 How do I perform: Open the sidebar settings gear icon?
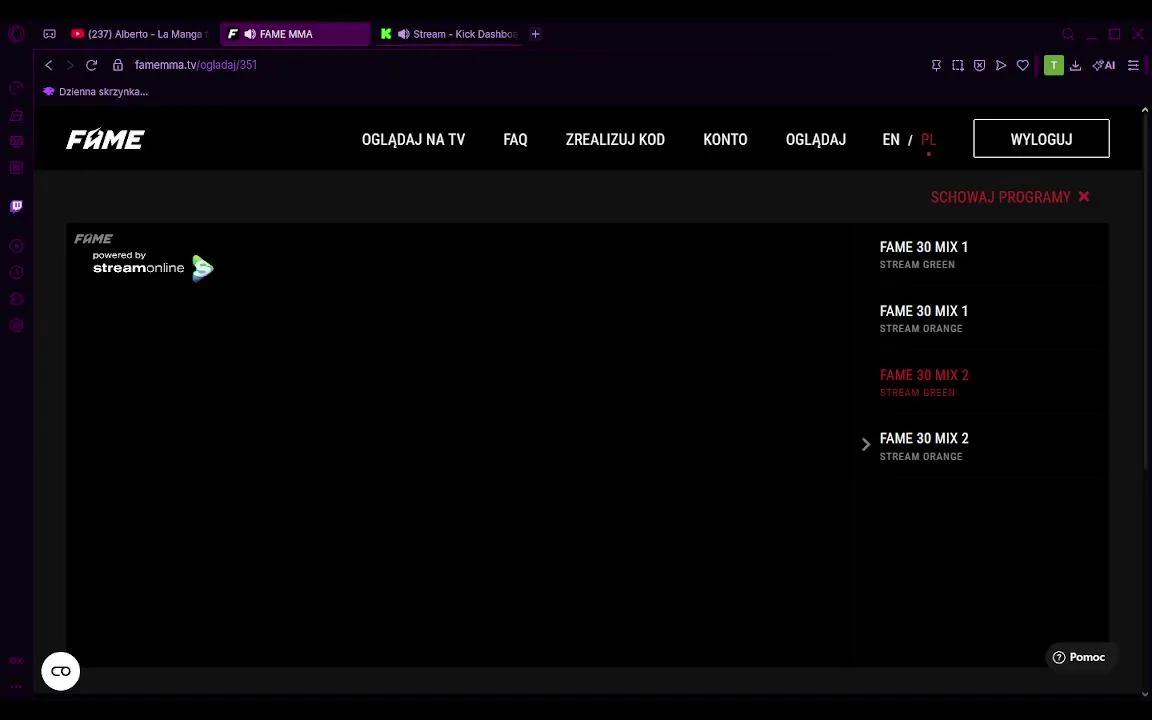(x=16, y=325)
